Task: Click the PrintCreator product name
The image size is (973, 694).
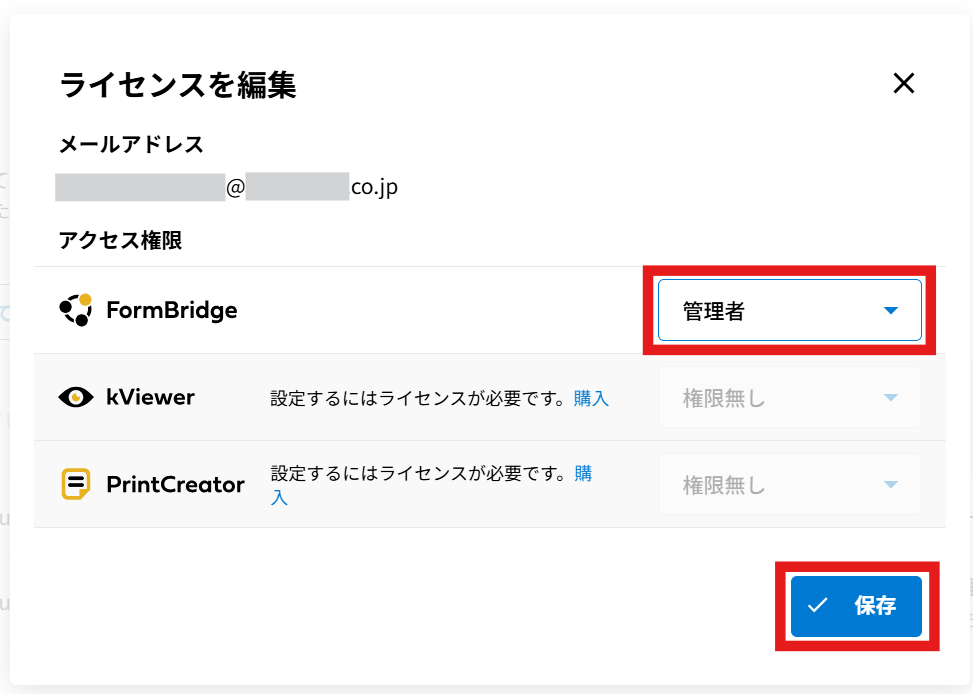Action: point(176,485)
